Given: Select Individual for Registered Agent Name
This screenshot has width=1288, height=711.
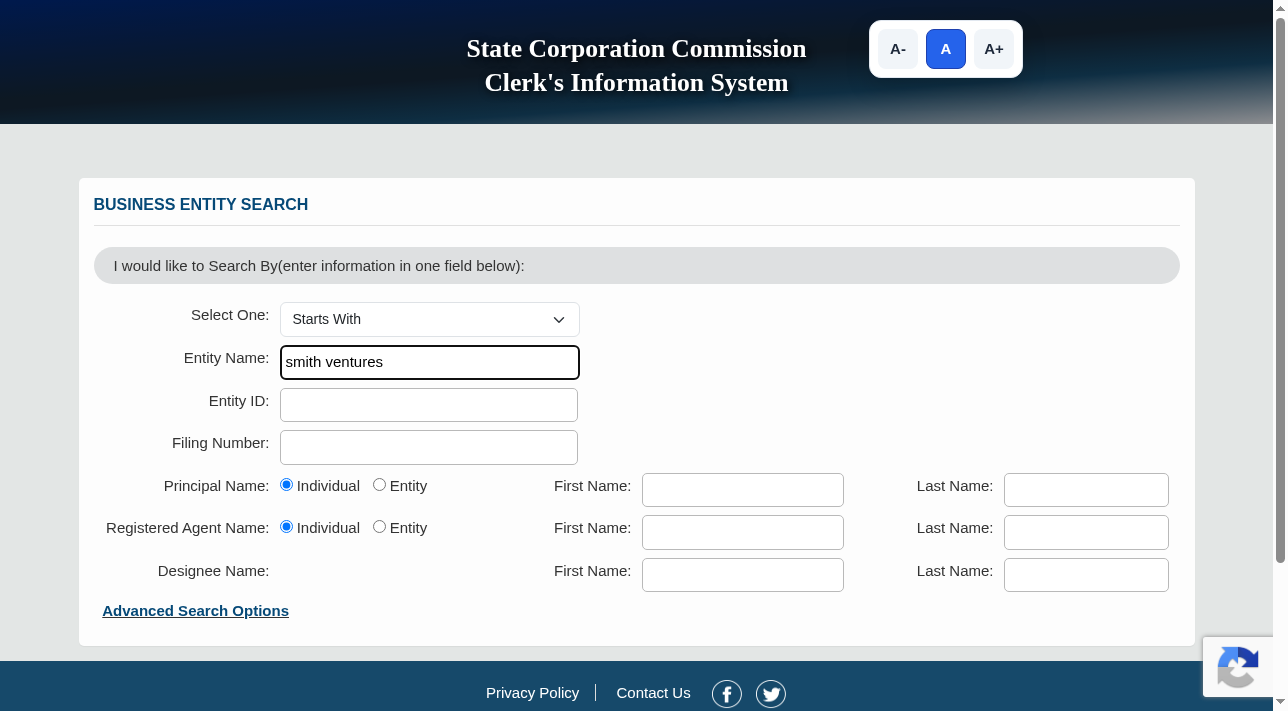Looking at the screenshot, I should (x=287, y=527).
